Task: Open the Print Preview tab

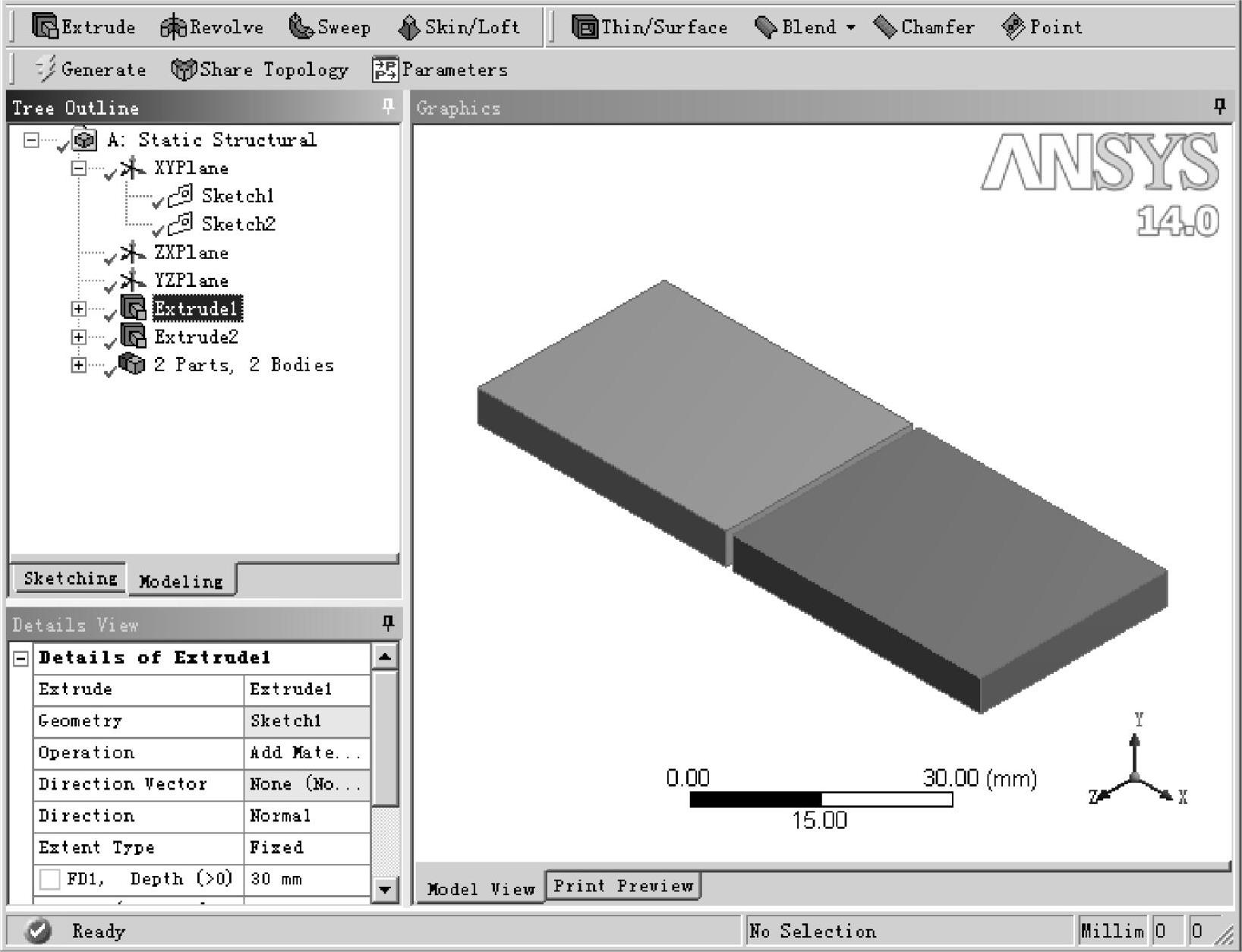Action: pos(623,886)
